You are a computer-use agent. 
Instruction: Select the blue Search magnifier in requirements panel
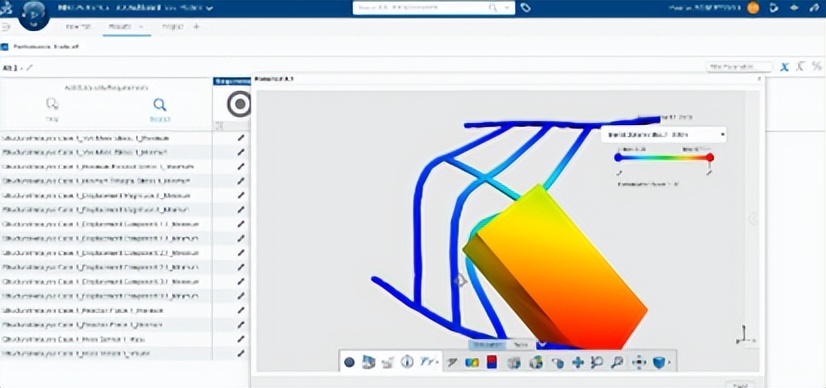[160, 110]
